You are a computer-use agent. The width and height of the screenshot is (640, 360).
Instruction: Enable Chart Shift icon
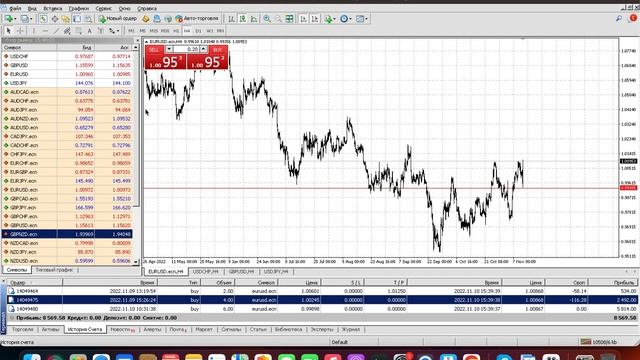click(x=315, y=19)
